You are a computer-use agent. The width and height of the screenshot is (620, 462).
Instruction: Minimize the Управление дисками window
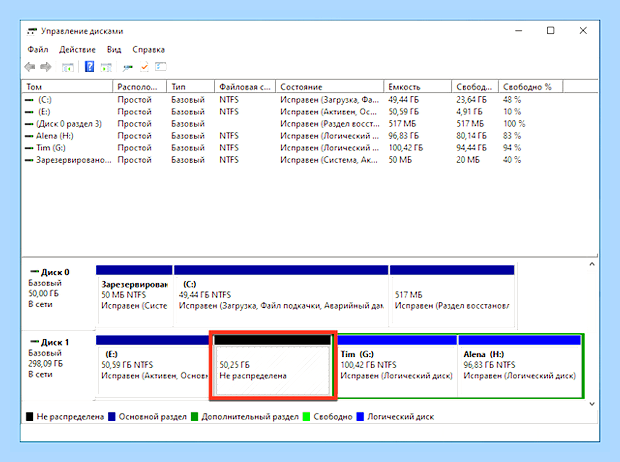coord(519,30)
